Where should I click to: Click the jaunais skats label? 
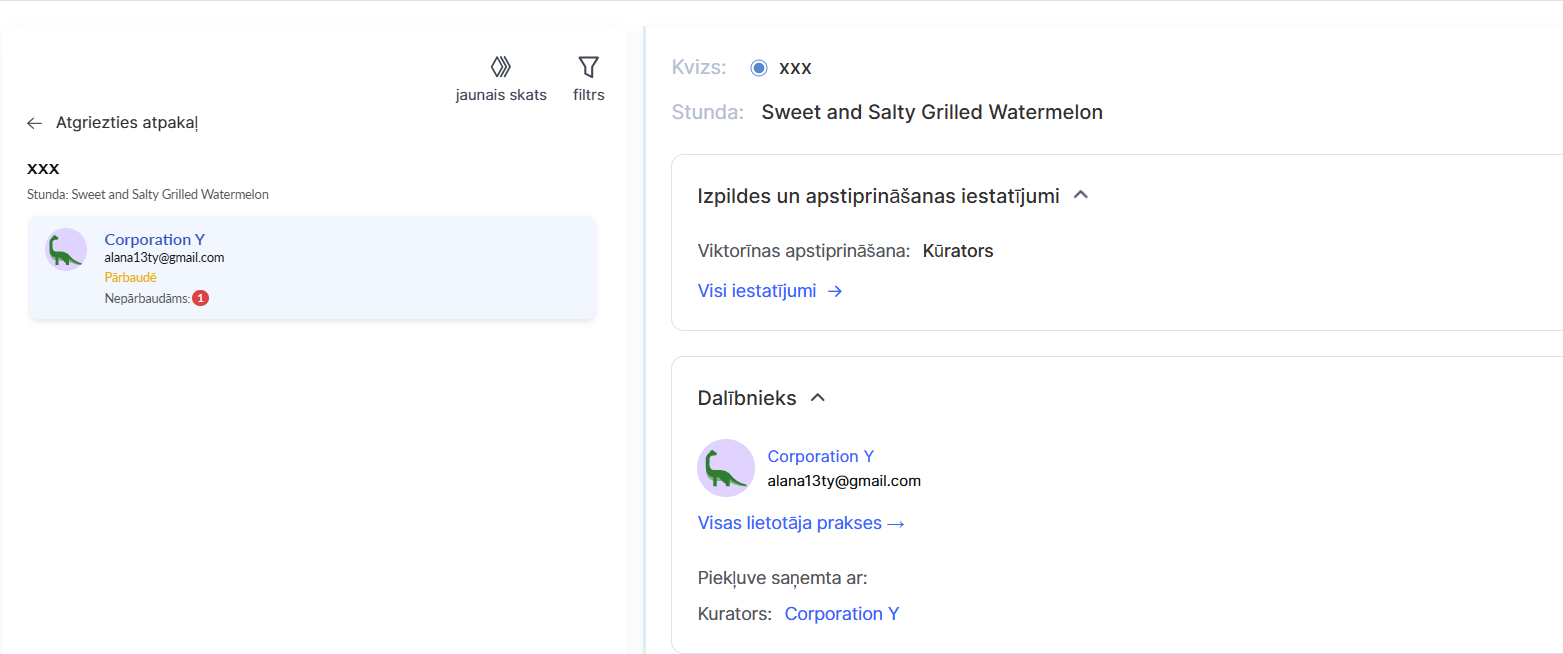[501, 95]
